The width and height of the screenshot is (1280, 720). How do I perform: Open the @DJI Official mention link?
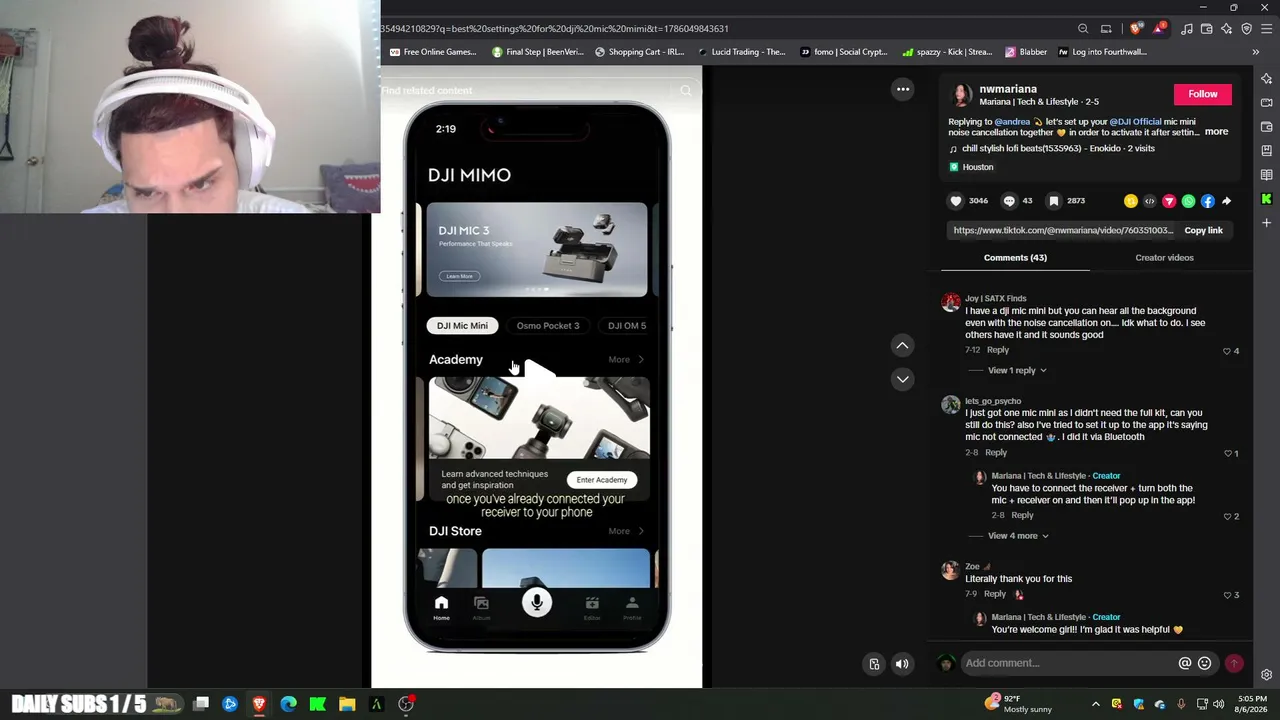pyautogui.click(x=1135, y=122)
